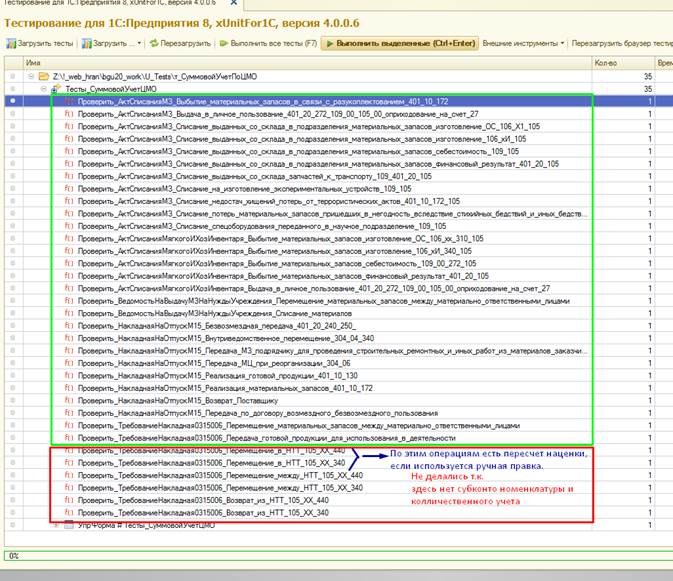Screen dimensions: 673x581
Task: Click the status circle of the highlighted first test row
Action: point(11,101)
